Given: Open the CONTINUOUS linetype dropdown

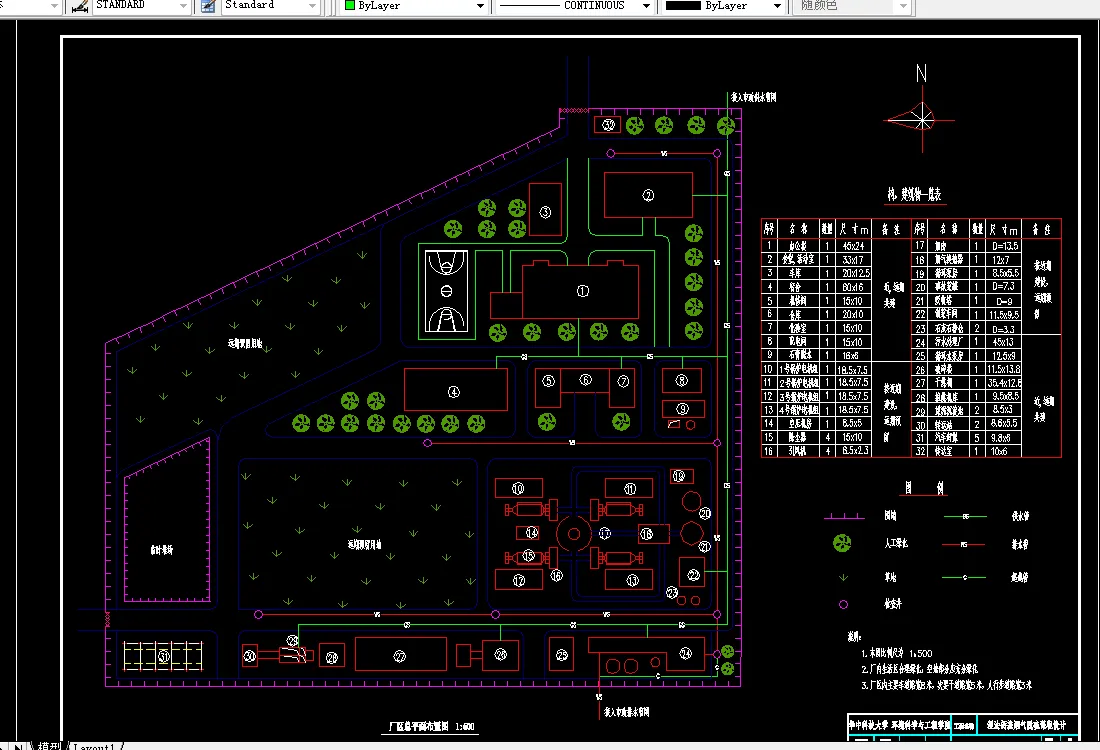Looking at the screenshot, I should click(x=646, y=6).
